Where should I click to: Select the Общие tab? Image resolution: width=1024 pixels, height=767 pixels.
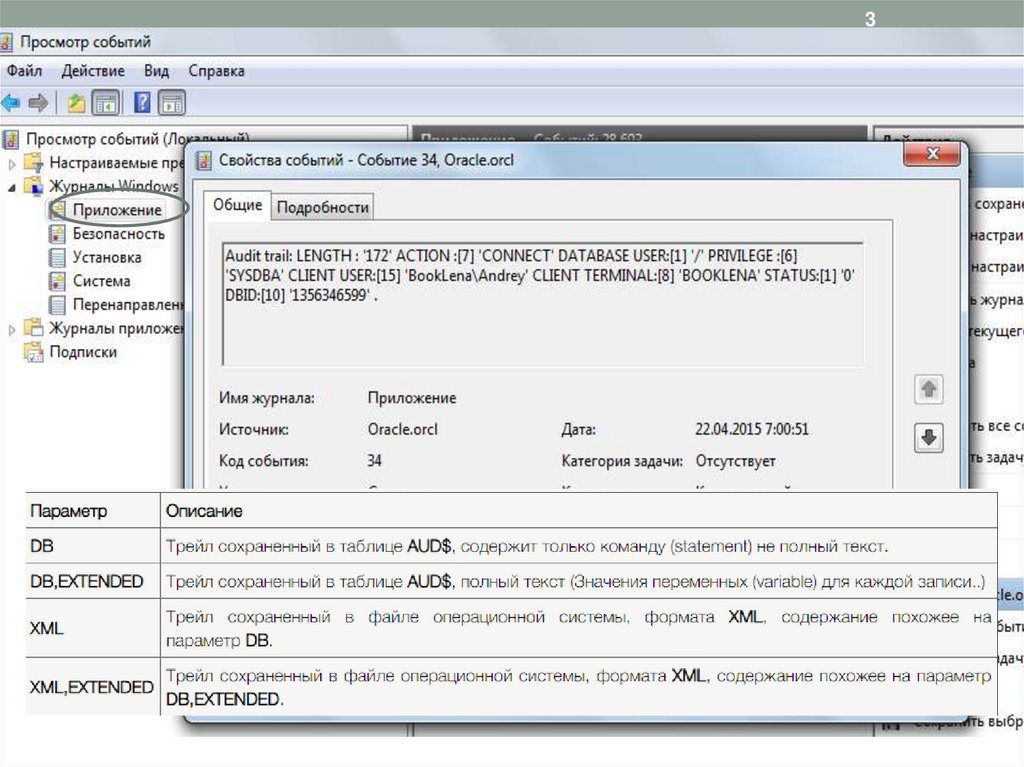click(x=238, y=205)
